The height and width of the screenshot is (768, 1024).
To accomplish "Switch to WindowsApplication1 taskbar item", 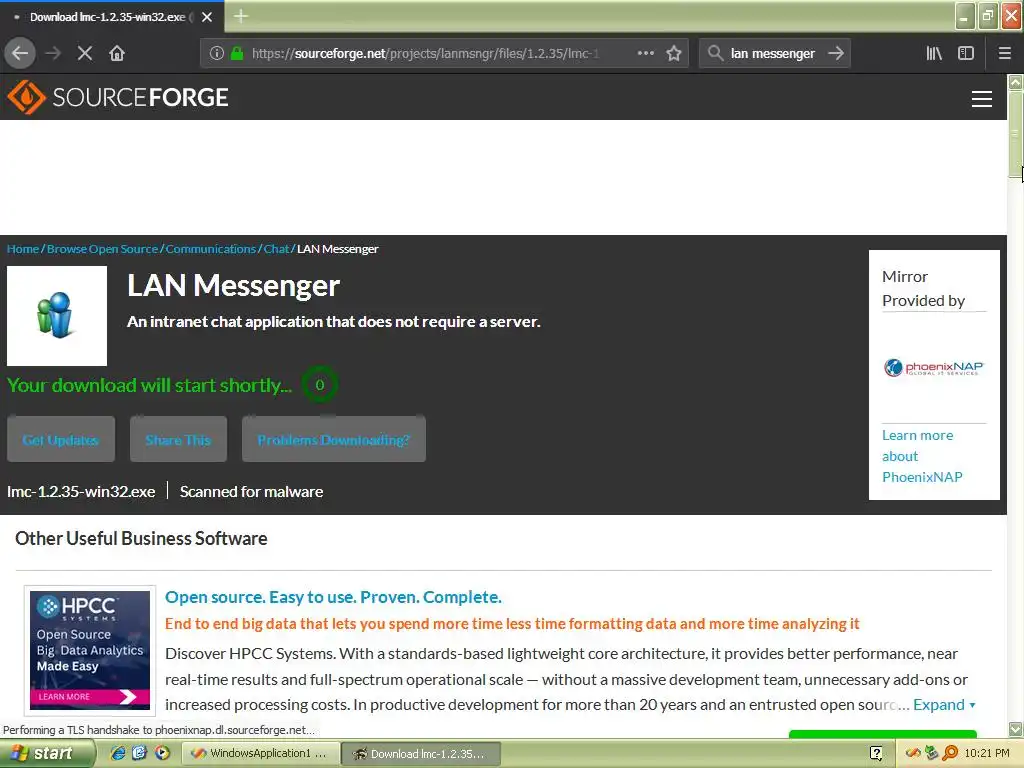I will tap(260, 753).
